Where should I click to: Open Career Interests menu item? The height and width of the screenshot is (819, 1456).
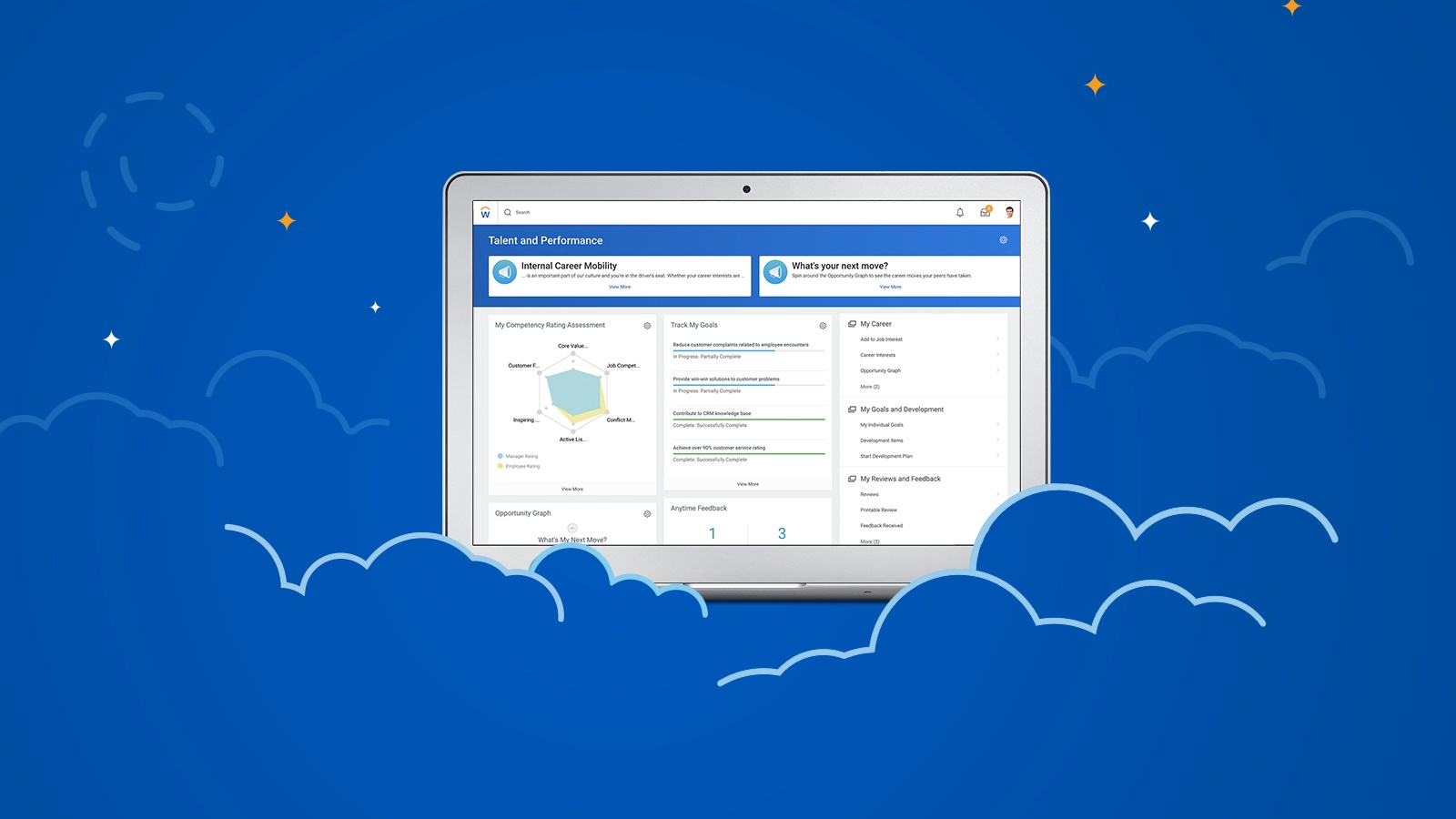[x=878, y=355]
